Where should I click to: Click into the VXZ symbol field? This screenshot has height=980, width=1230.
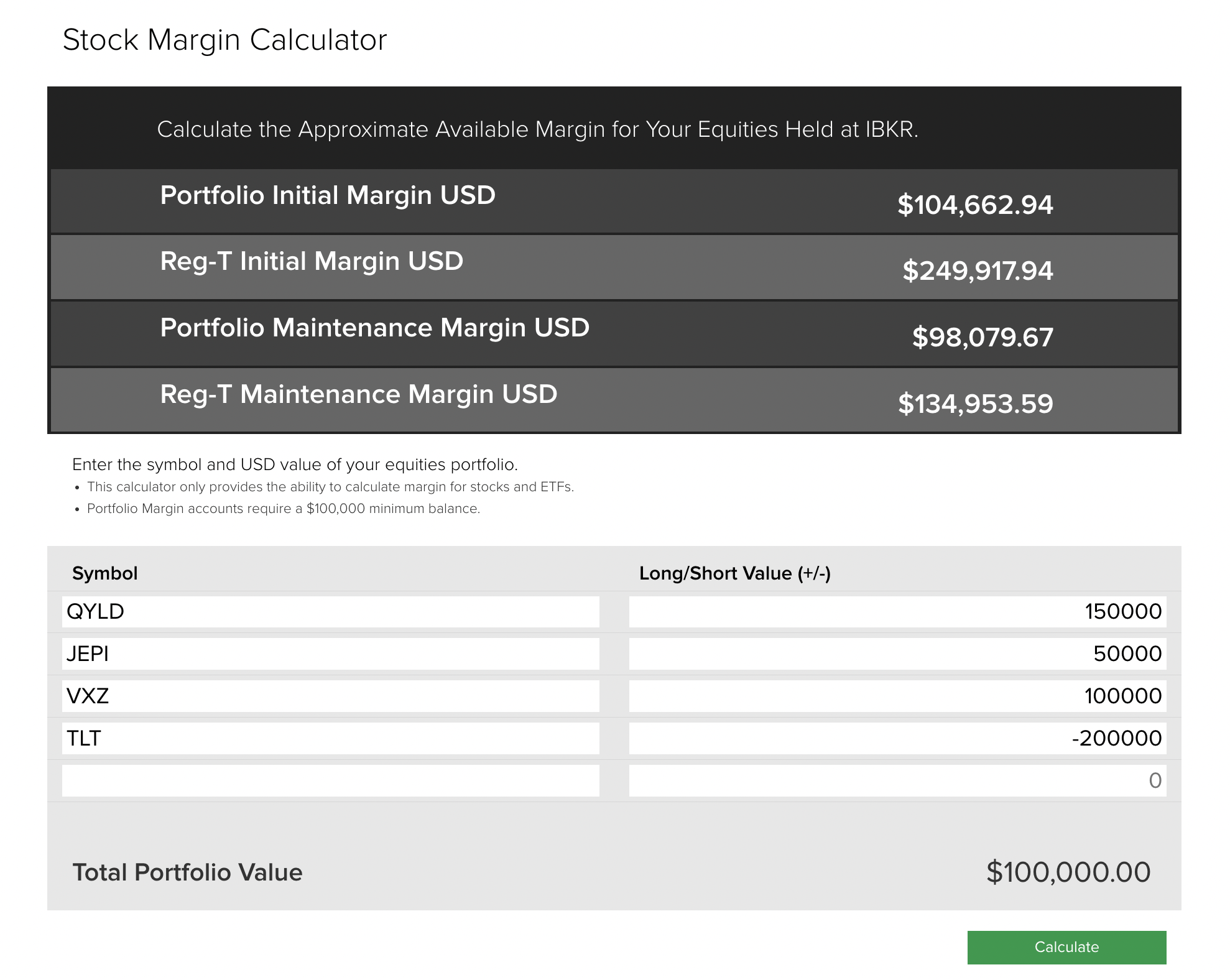330,696
